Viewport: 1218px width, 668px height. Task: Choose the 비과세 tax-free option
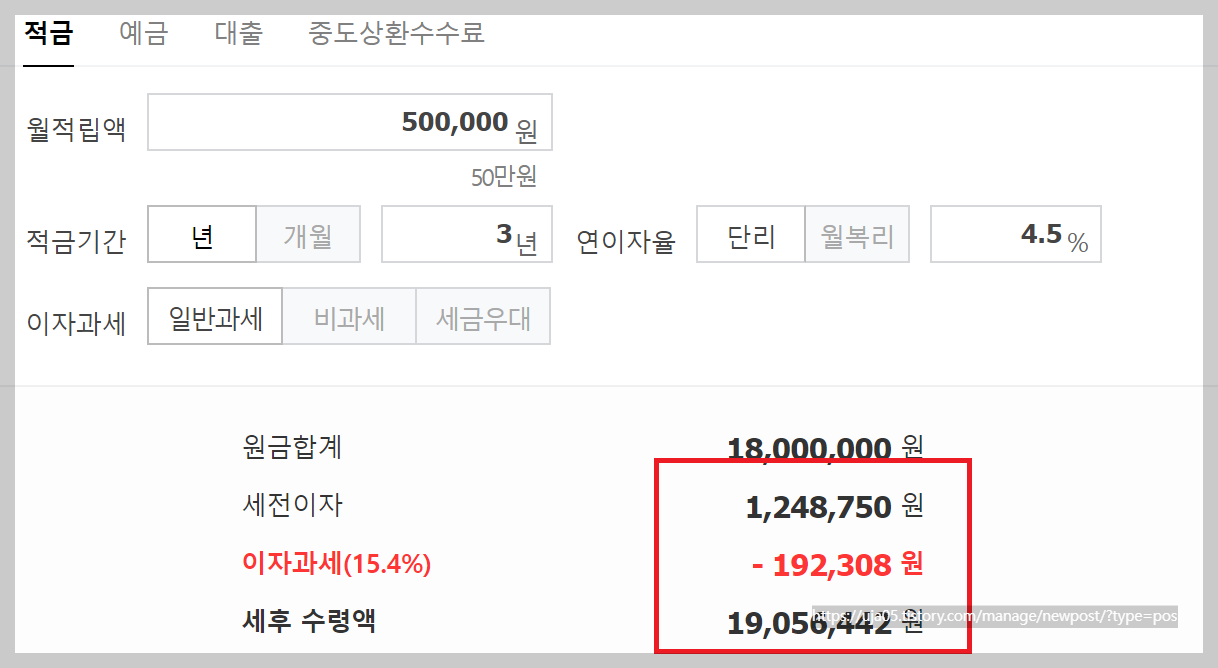(x=349, y=316)
